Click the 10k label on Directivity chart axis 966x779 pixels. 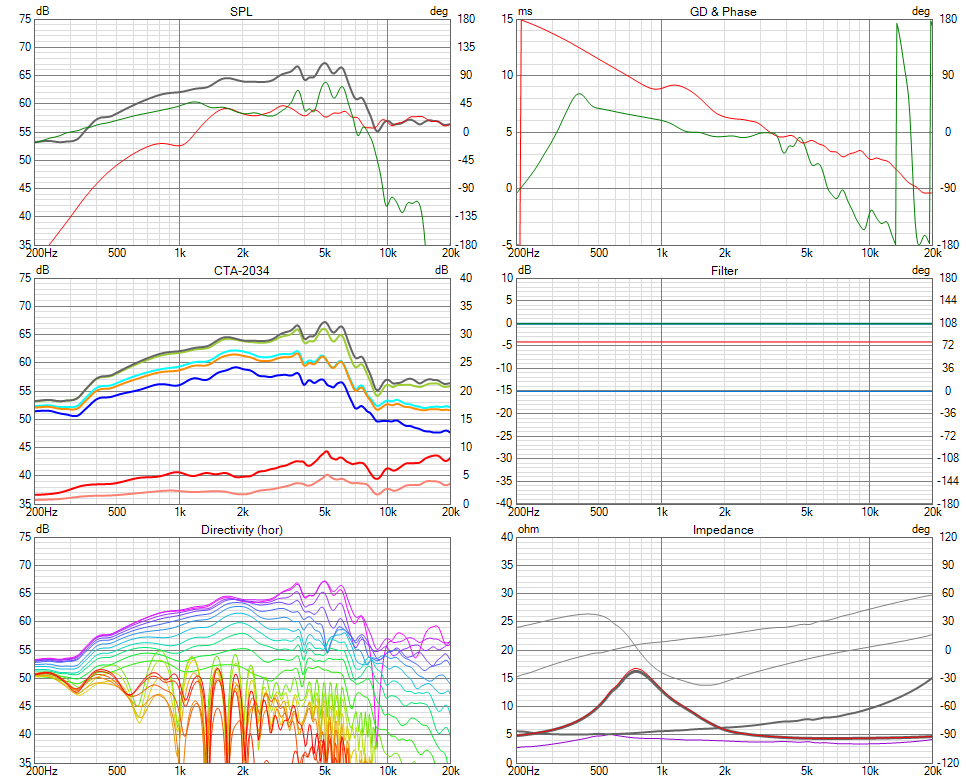point(388,771)
